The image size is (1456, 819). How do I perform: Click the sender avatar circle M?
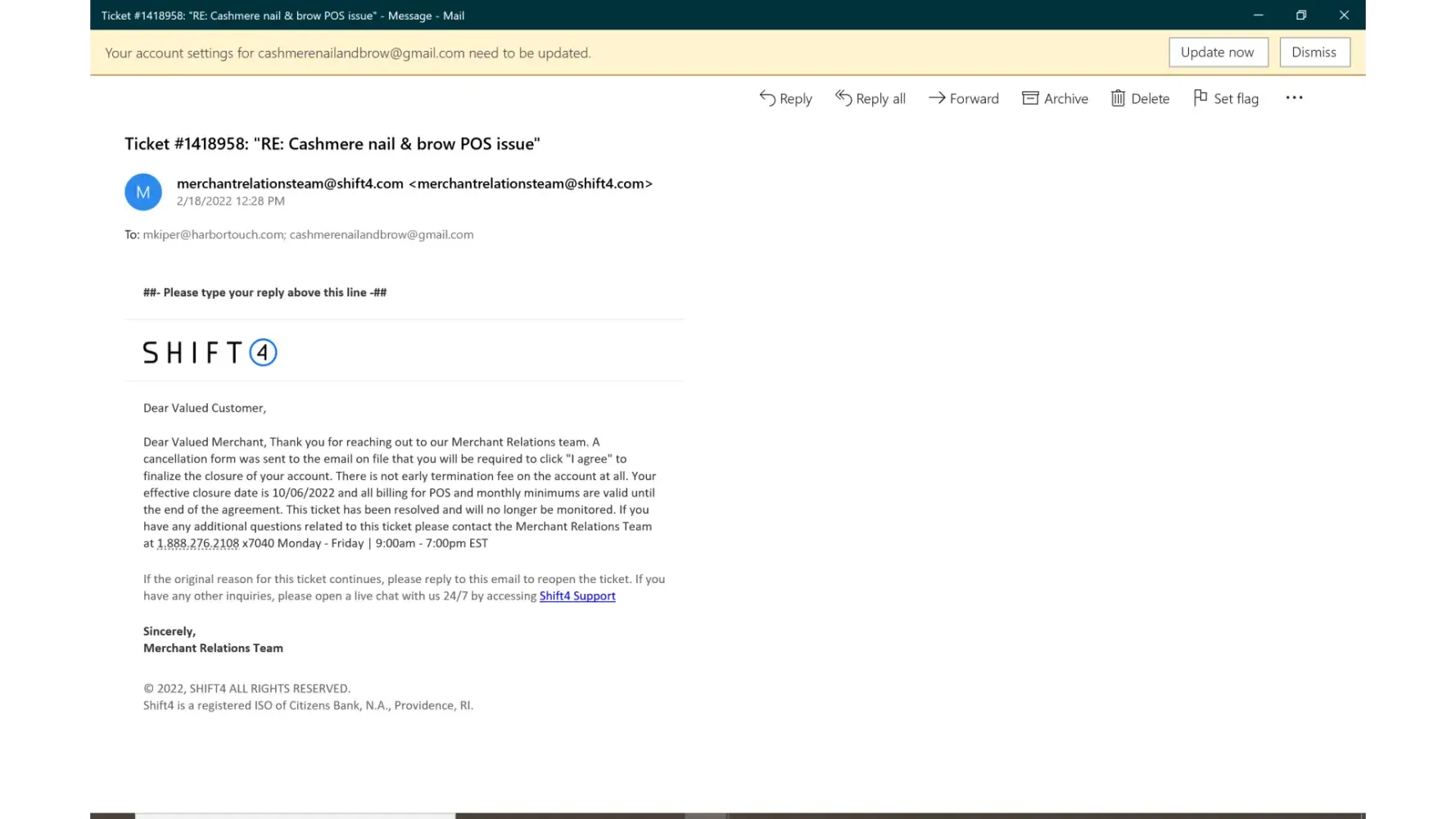point(143,192)
